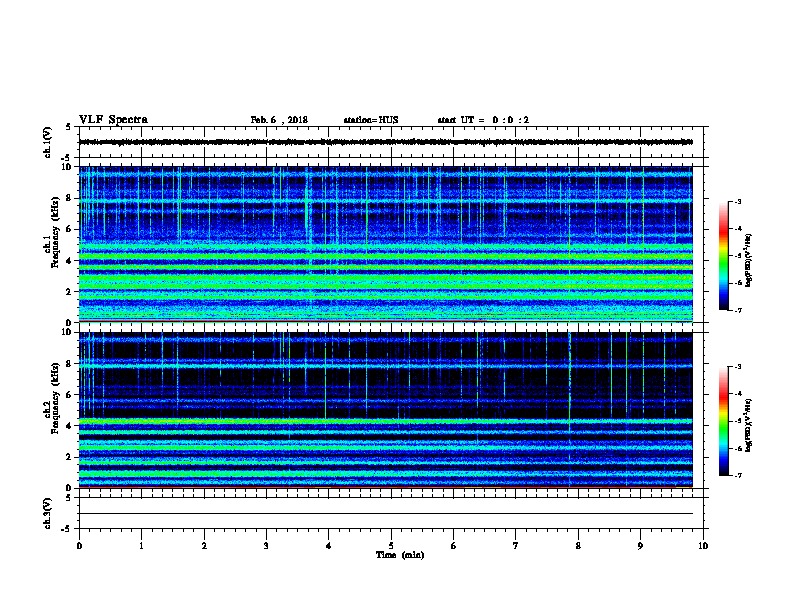This screenshot has height=612, width=792.
Task: Click the 'VLF Spectra' plot title
Action: coord(113,120)
